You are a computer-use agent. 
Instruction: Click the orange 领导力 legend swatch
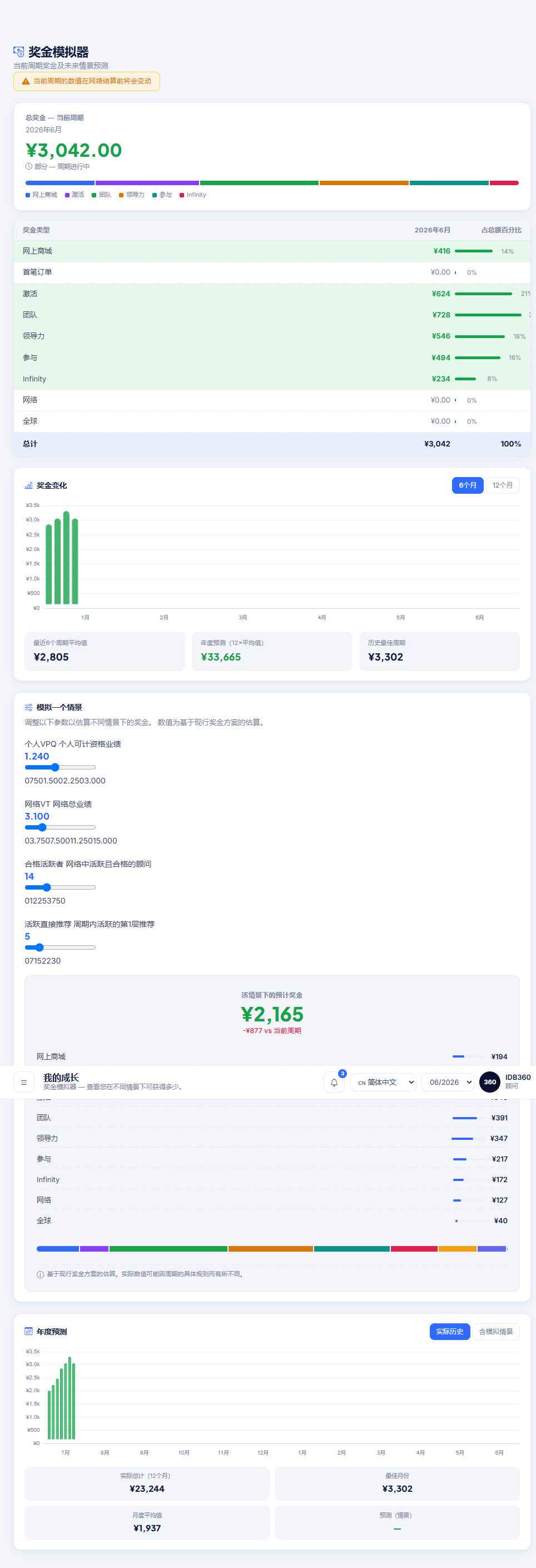121,195
